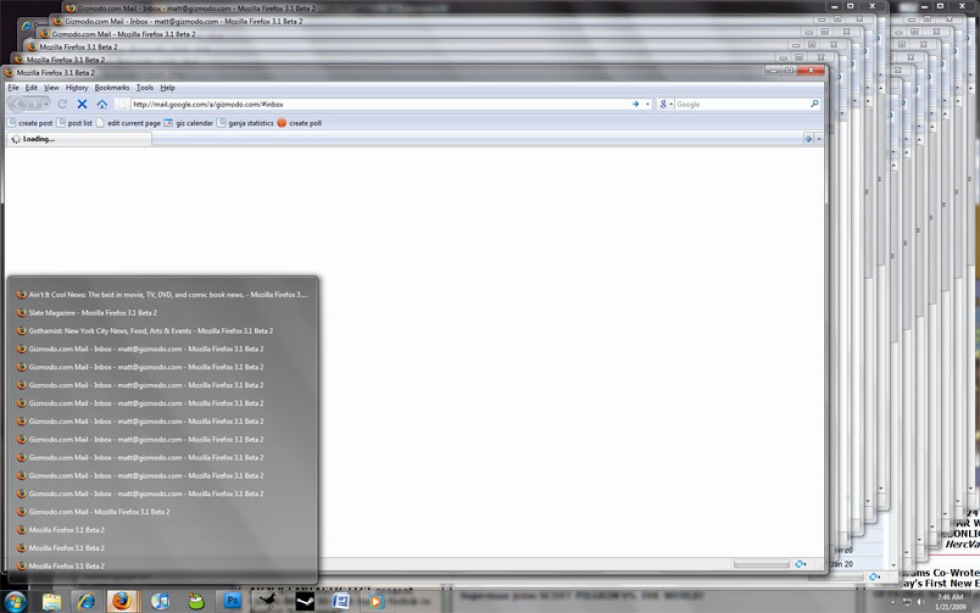Go to the home page via Home icon
This screenshot has width=980, height=613.
point(102,104)
